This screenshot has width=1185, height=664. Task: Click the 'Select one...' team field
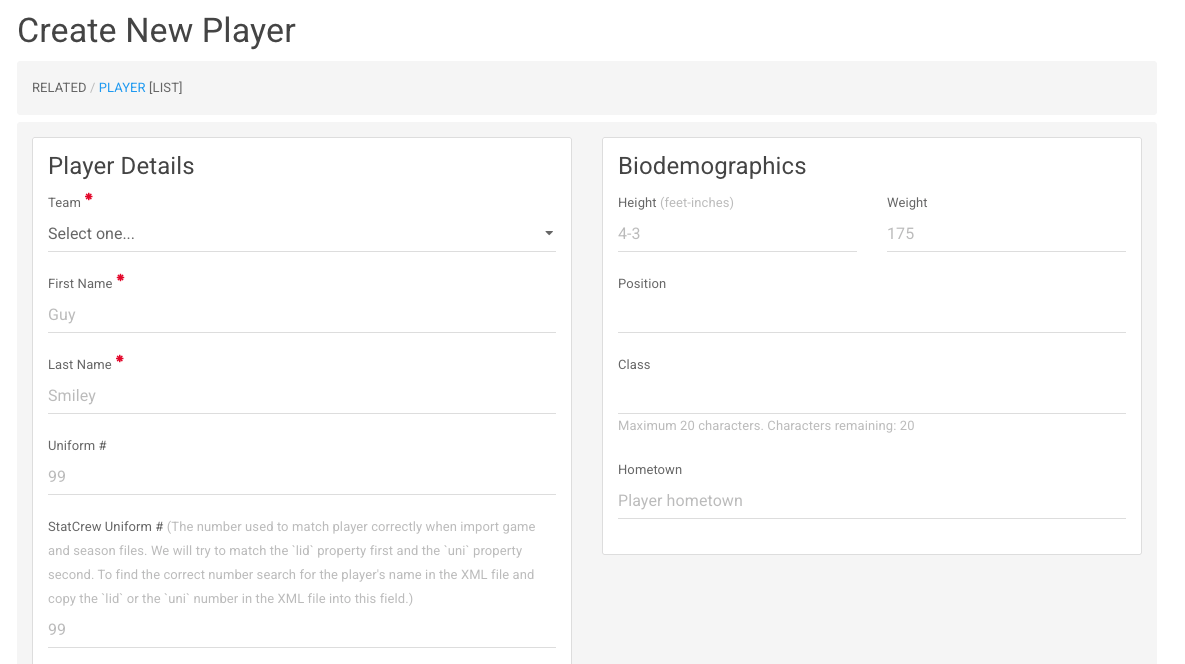302,233
